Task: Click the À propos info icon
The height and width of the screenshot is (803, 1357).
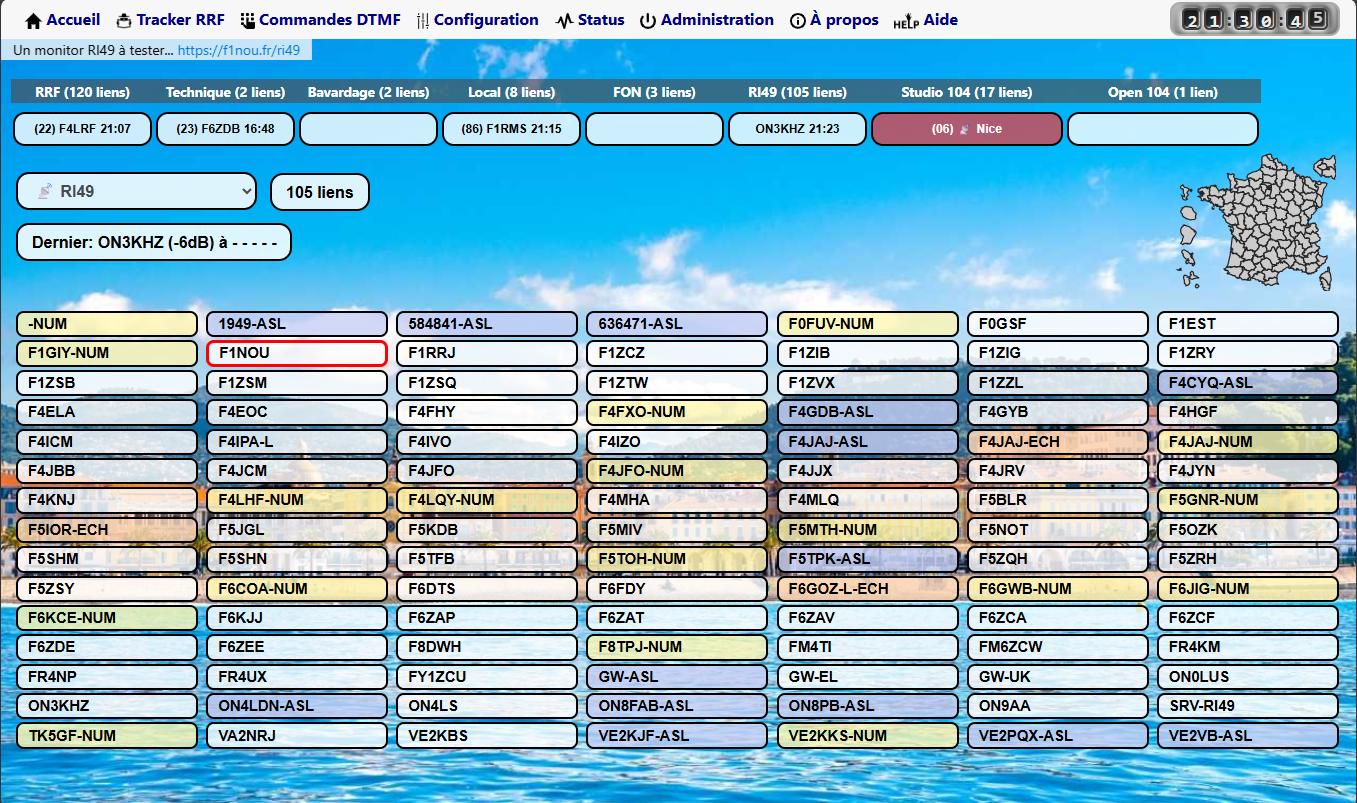Action: pos(797,21)
